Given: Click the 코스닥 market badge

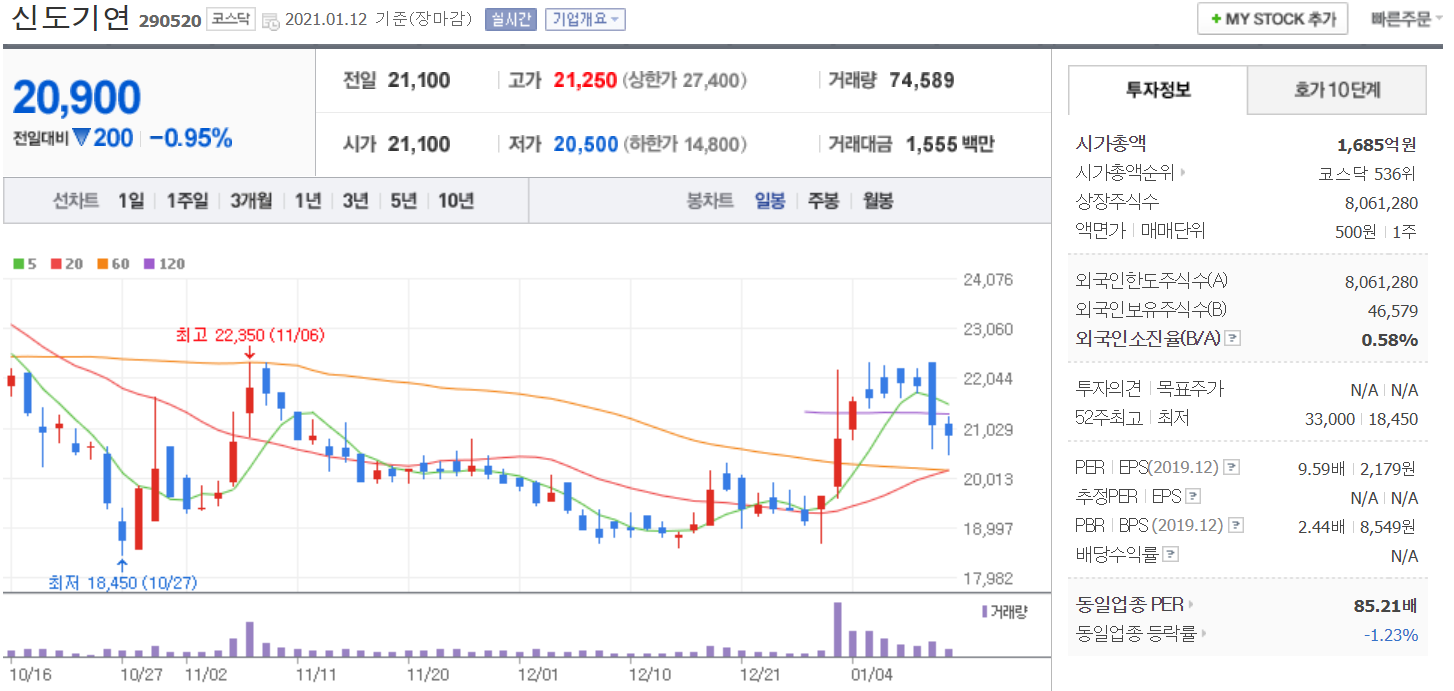Looking at the screenshot, I should tap(230, 20).
